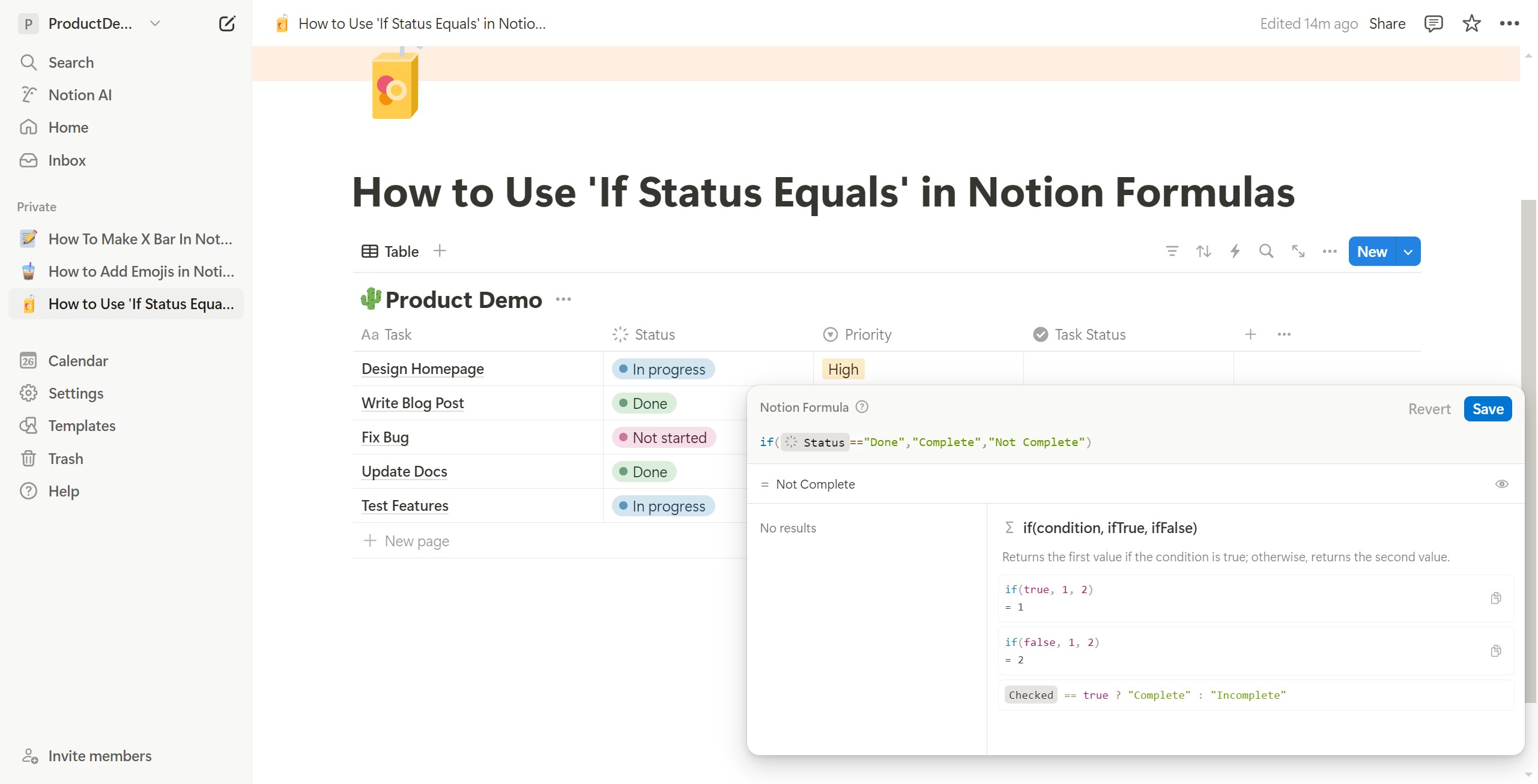Click the Status column header
The height and width of the screenshot is (784, 1538).
(x=708, y=334)
